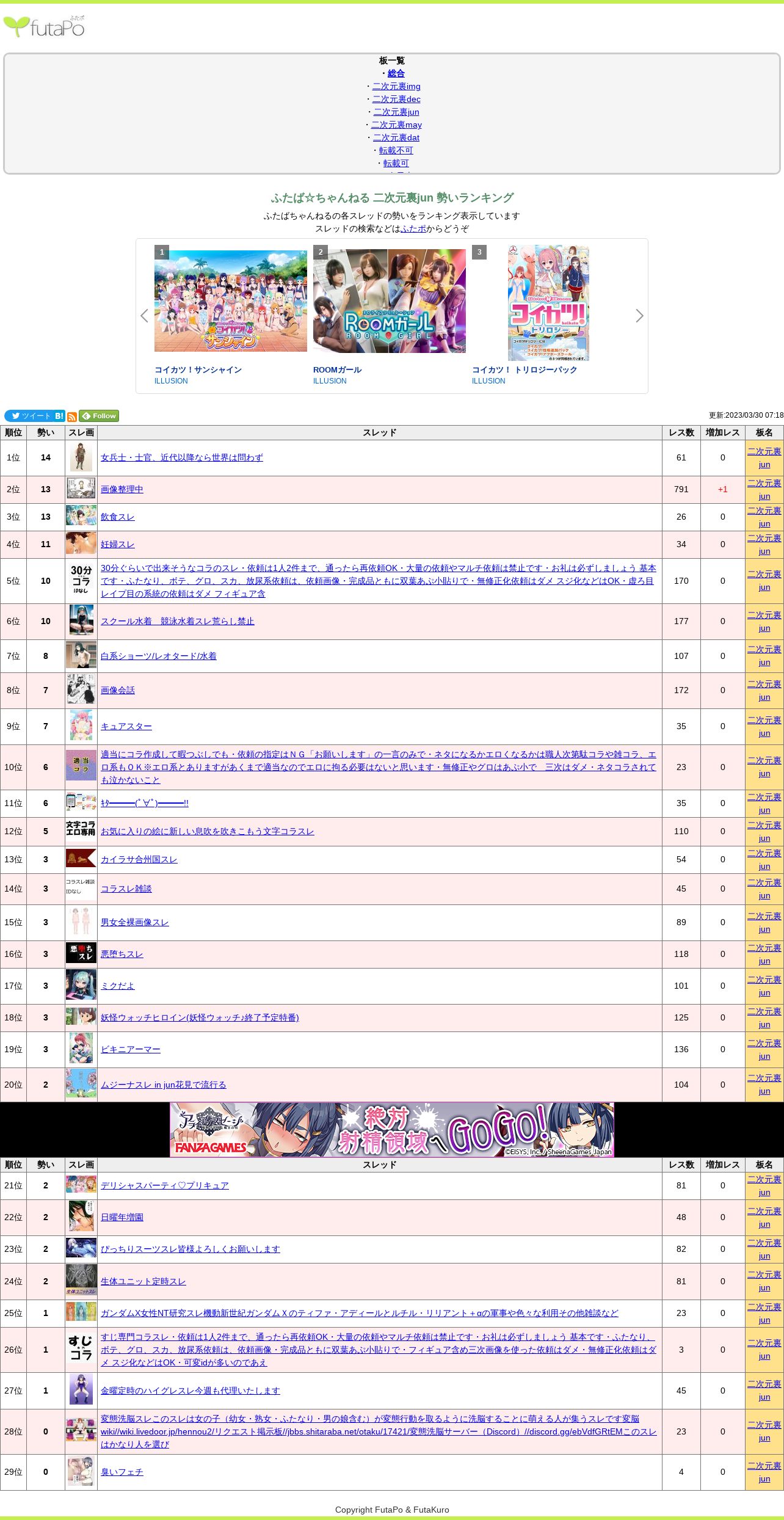Open the RSS feed icon
Image resolution: width=784 pixels, height=1520 pixels.
coord(72,416)
